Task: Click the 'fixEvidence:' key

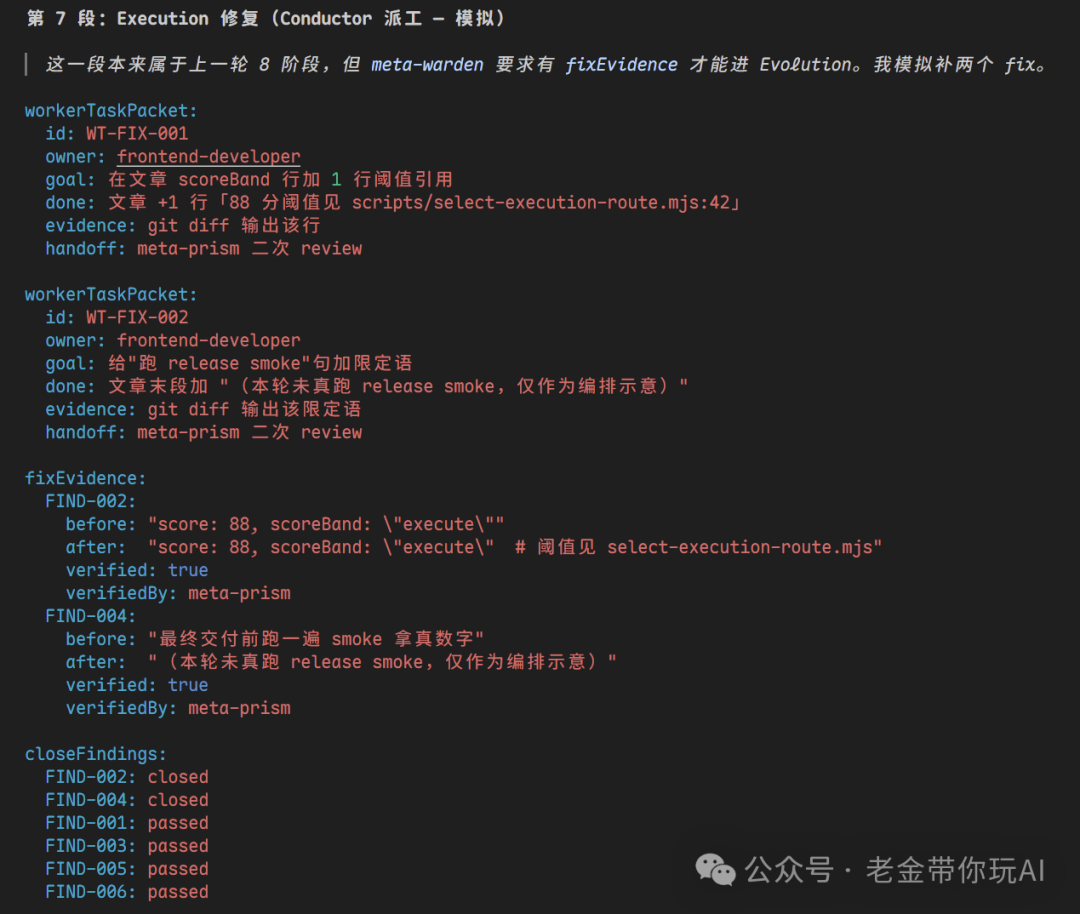Action: coord(85,478)
